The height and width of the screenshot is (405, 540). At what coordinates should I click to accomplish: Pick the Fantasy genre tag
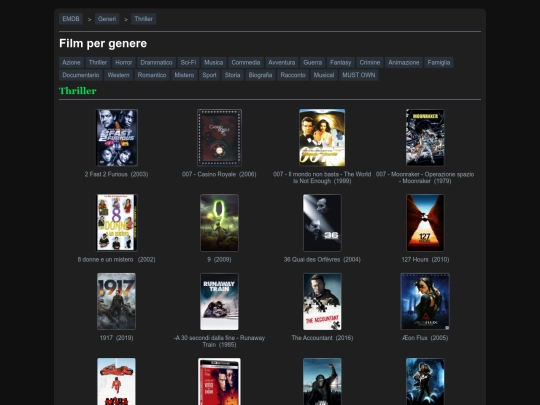[x=341, y=63]
